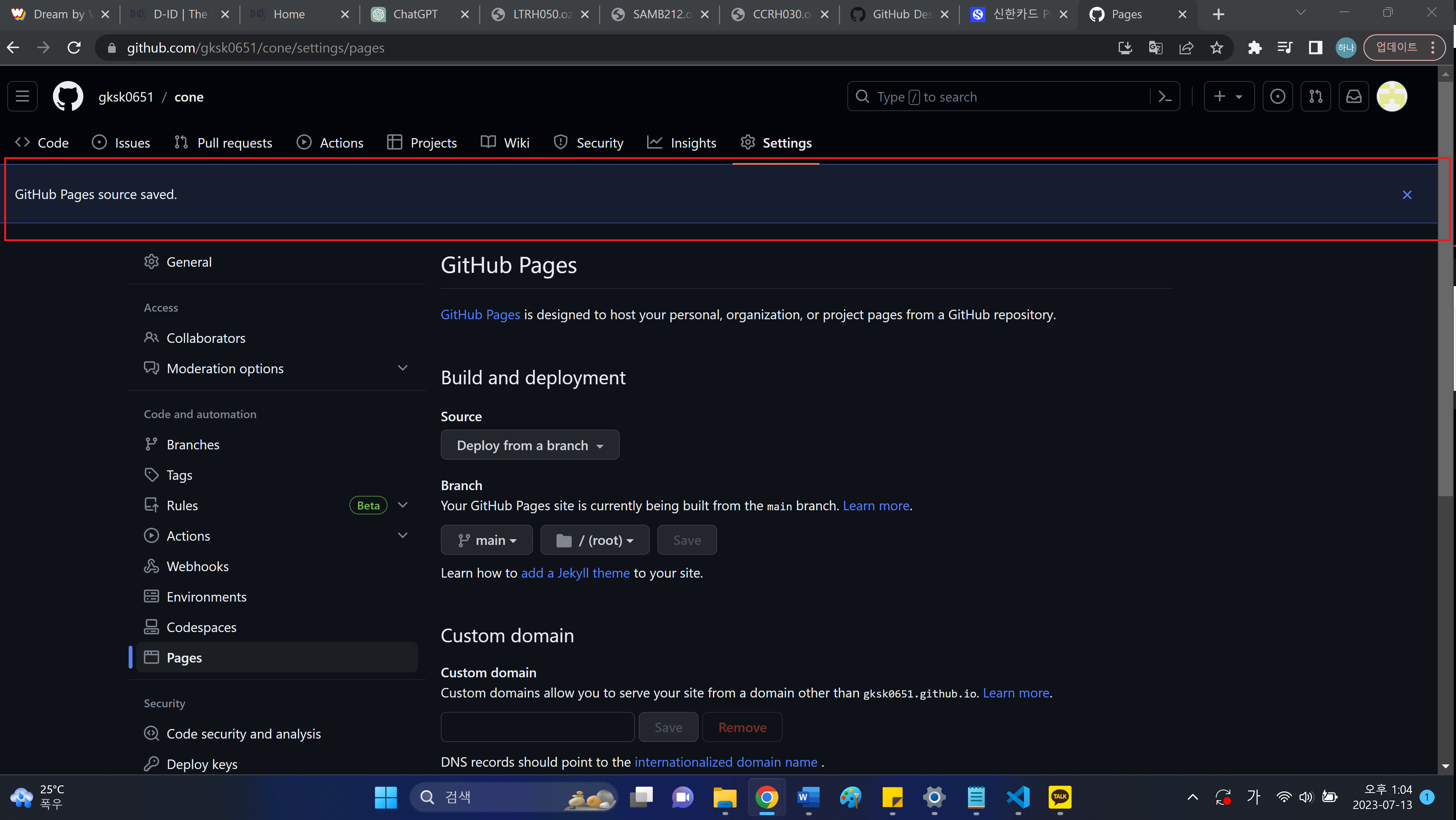Open Webhooks settings in sidebar

tap(277, 566)
